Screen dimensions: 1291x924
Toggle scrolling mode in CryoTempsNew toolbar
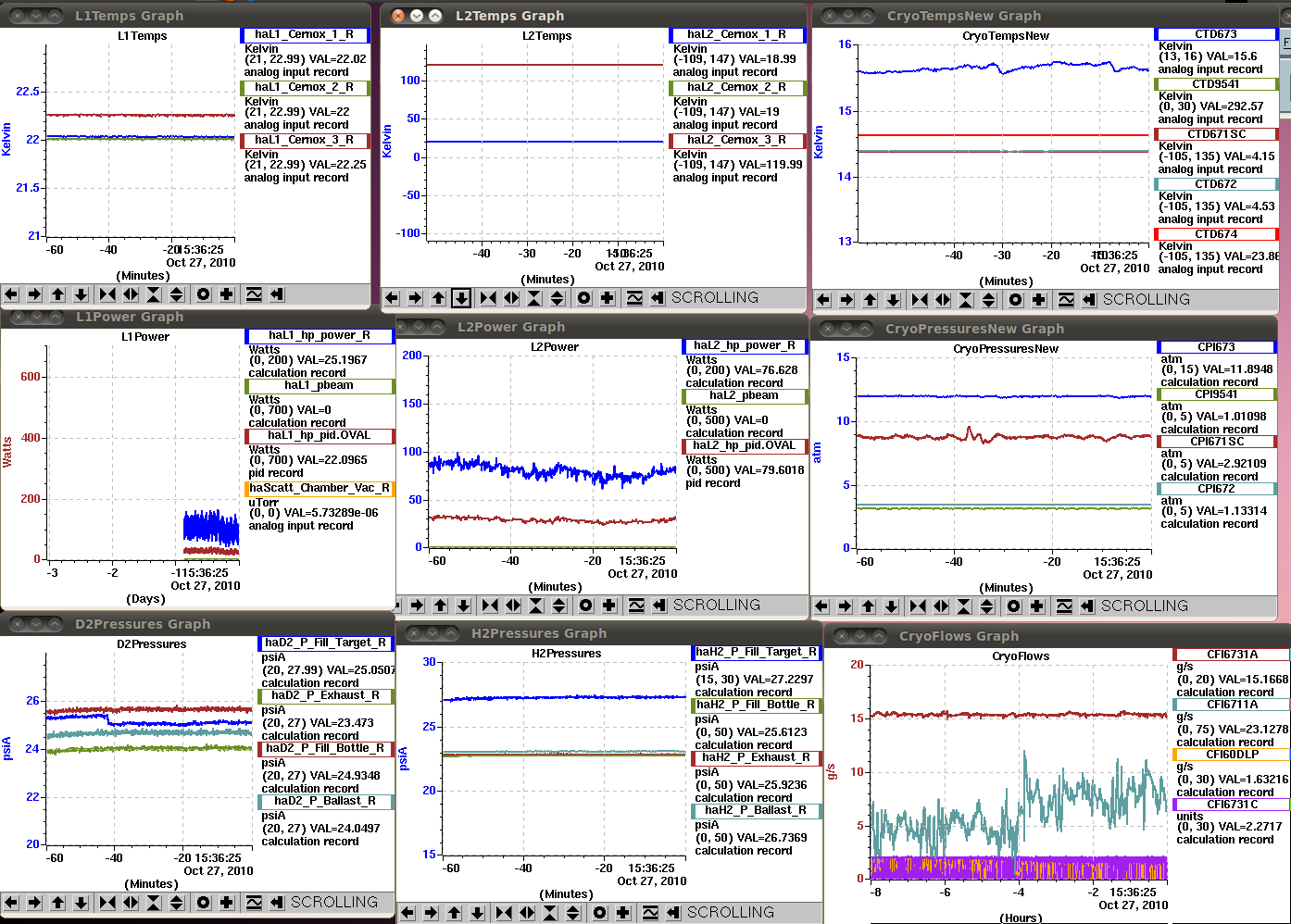click(x=1089, y=300)
